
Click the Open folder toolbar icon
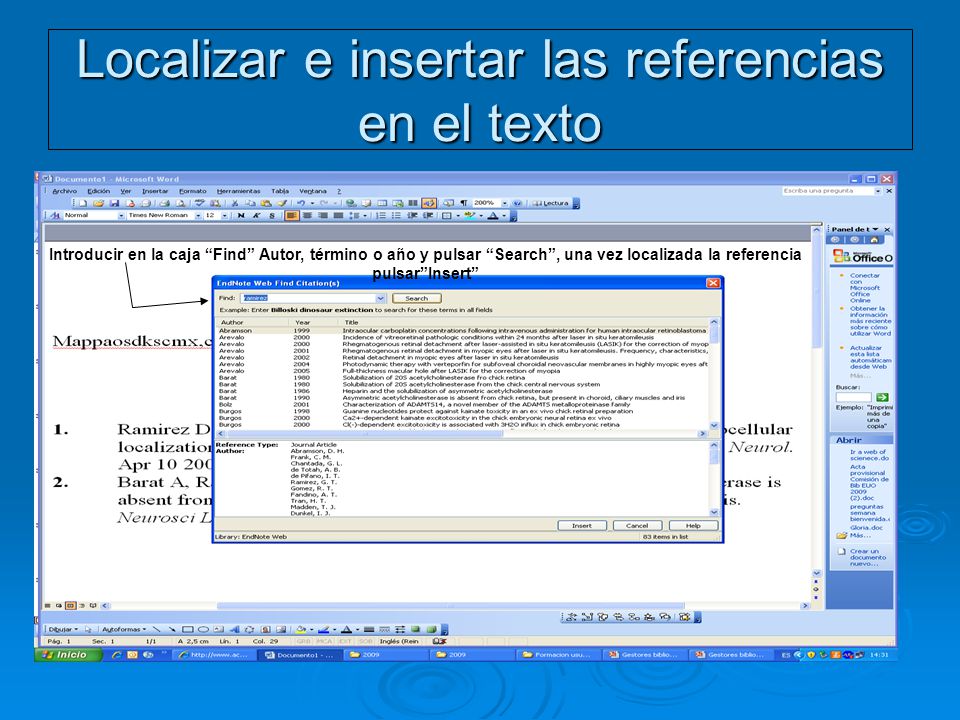click(x=98, y=203)
